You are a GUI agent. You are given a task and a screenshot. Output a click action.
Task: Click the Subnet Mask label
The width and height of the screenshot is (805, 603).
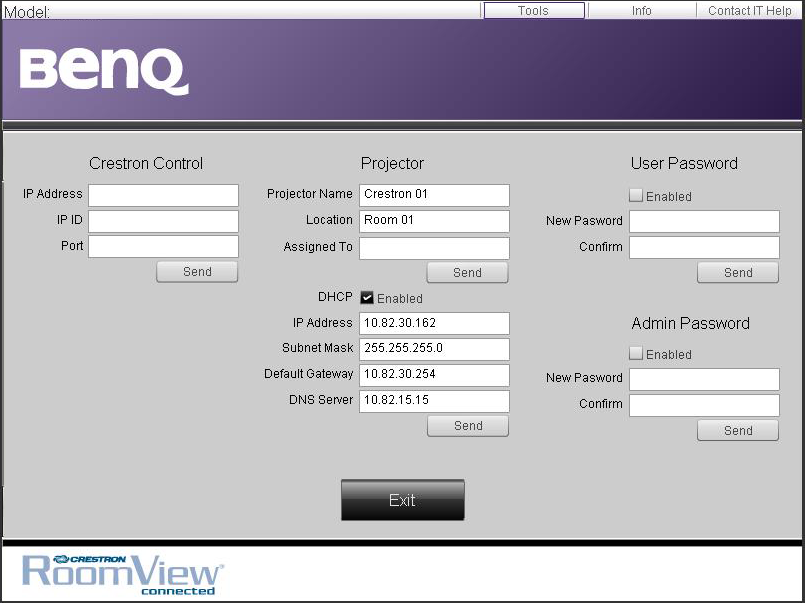pos(317,348)
